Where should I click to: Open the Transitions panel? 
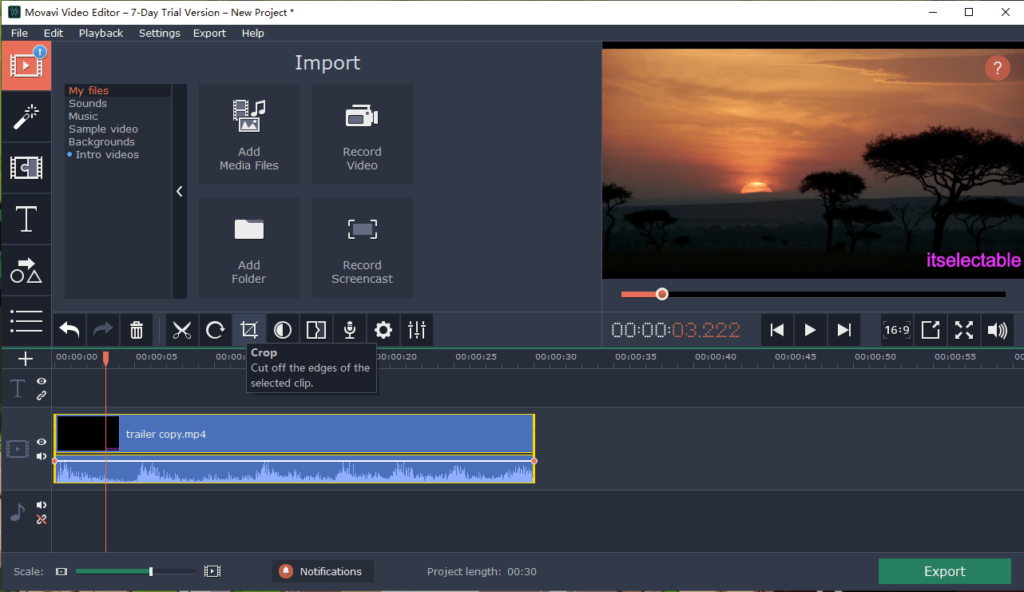tap(26, 168)
